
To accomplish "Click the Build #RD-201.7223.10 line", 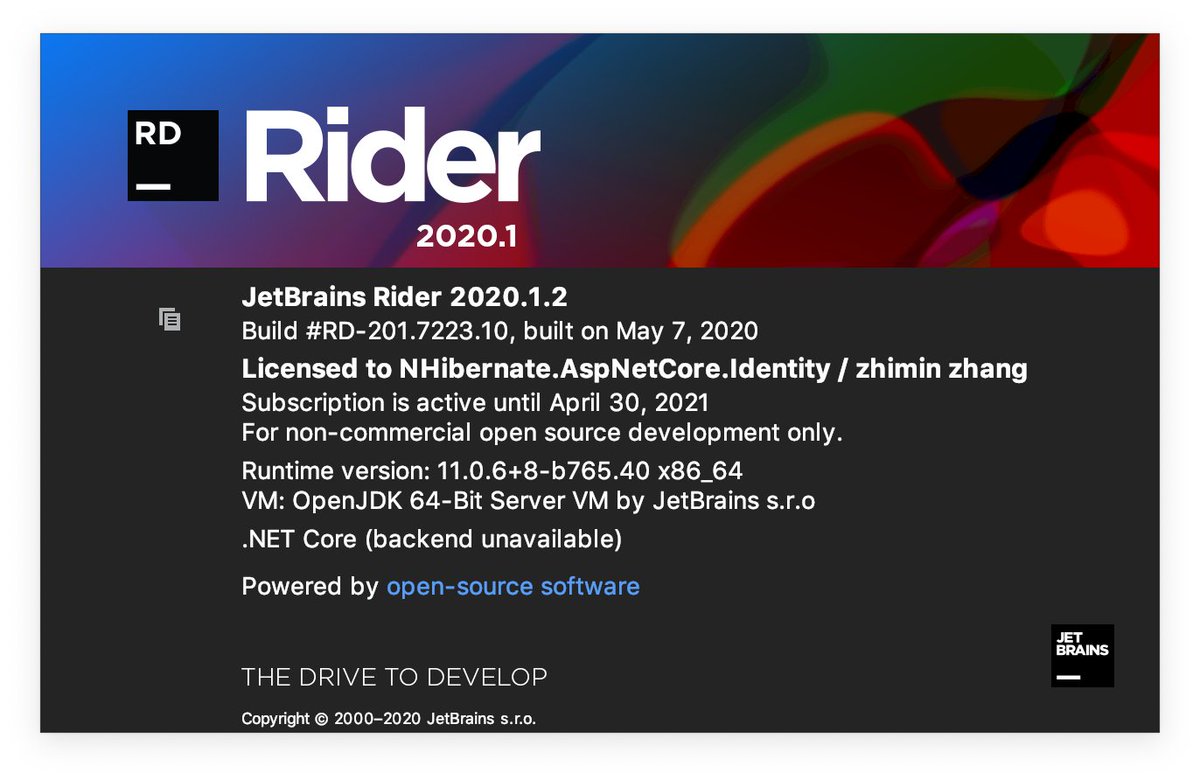I will [500, 331].
